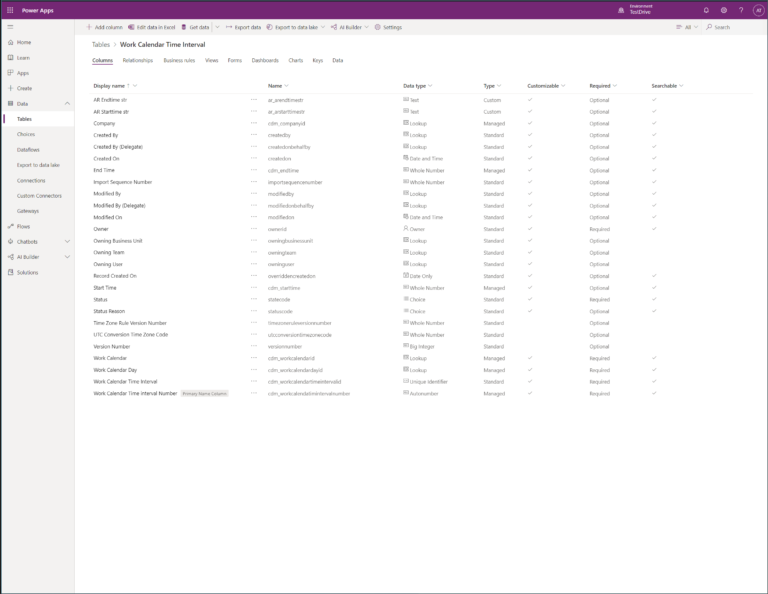This screenshot has height=594, width=768.
Task: Collapse the left navigation hamburger menu
Action: tap(10, 27)
